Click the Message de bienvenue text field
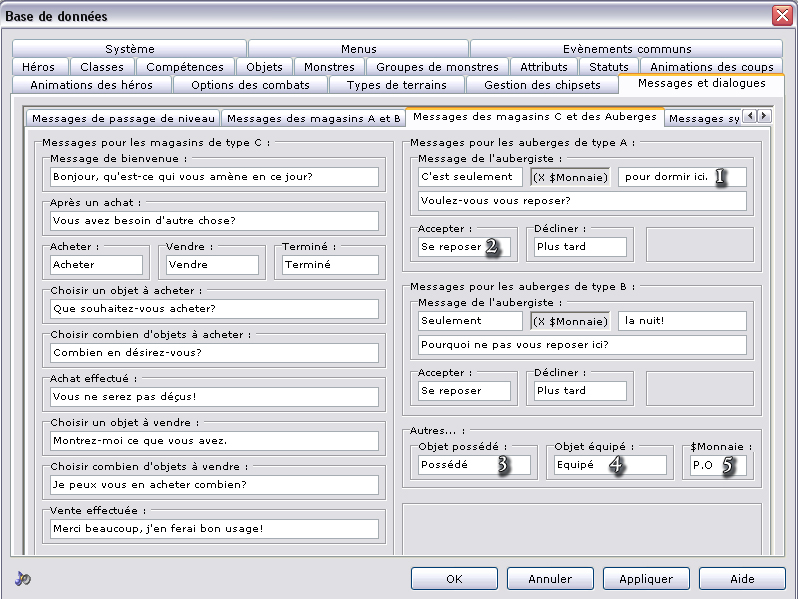The width and height of the screenshot is (798, 599). [x=213, y=177]
